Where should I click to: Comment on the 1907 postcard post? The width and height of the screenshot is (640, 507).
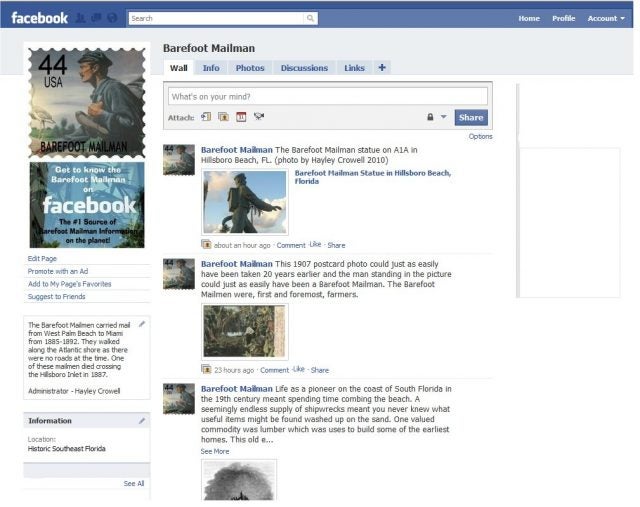click(275, 370)
